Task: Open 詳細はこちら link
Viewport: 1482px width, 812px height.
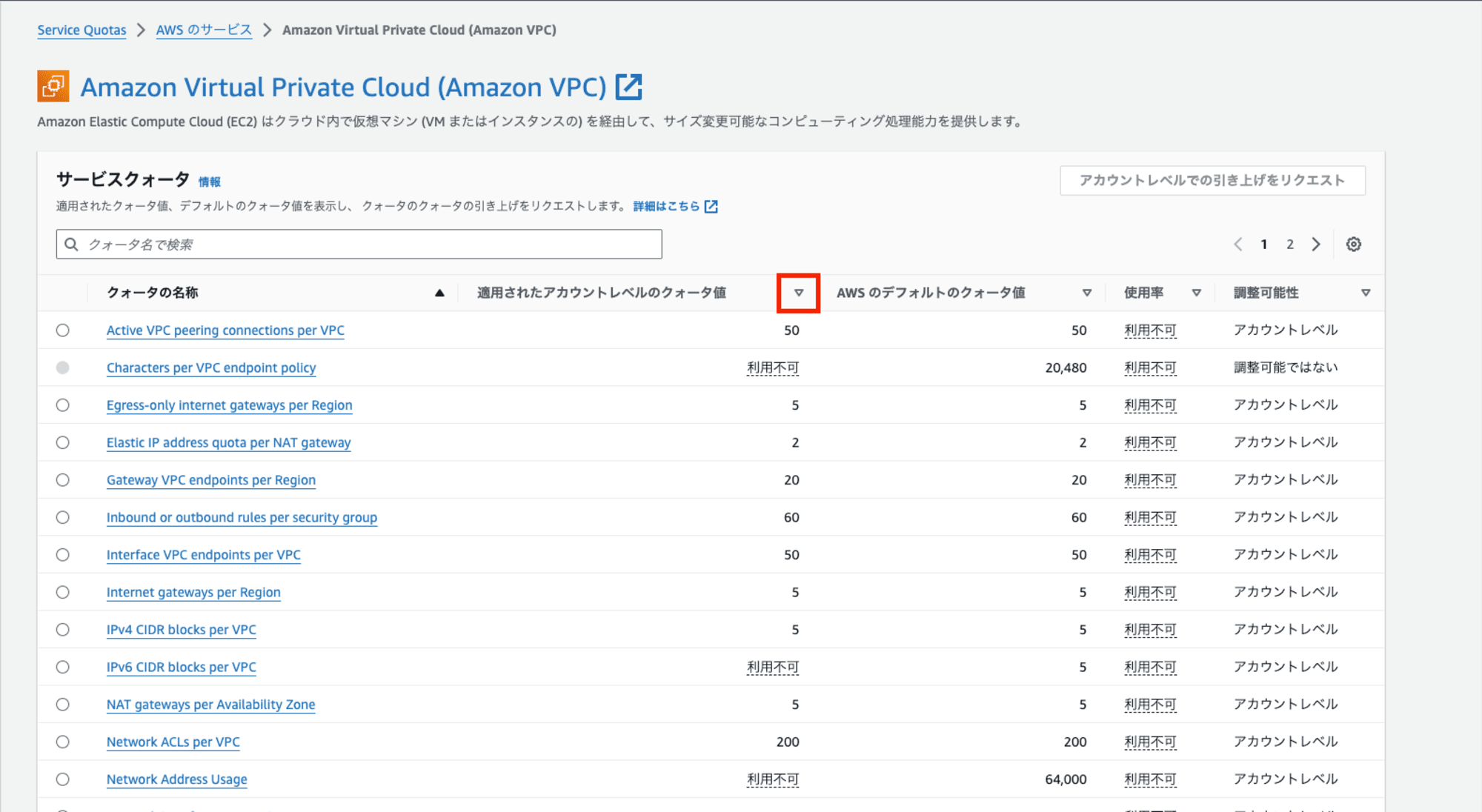Action: pyautogui.click(x=666, y=207)
